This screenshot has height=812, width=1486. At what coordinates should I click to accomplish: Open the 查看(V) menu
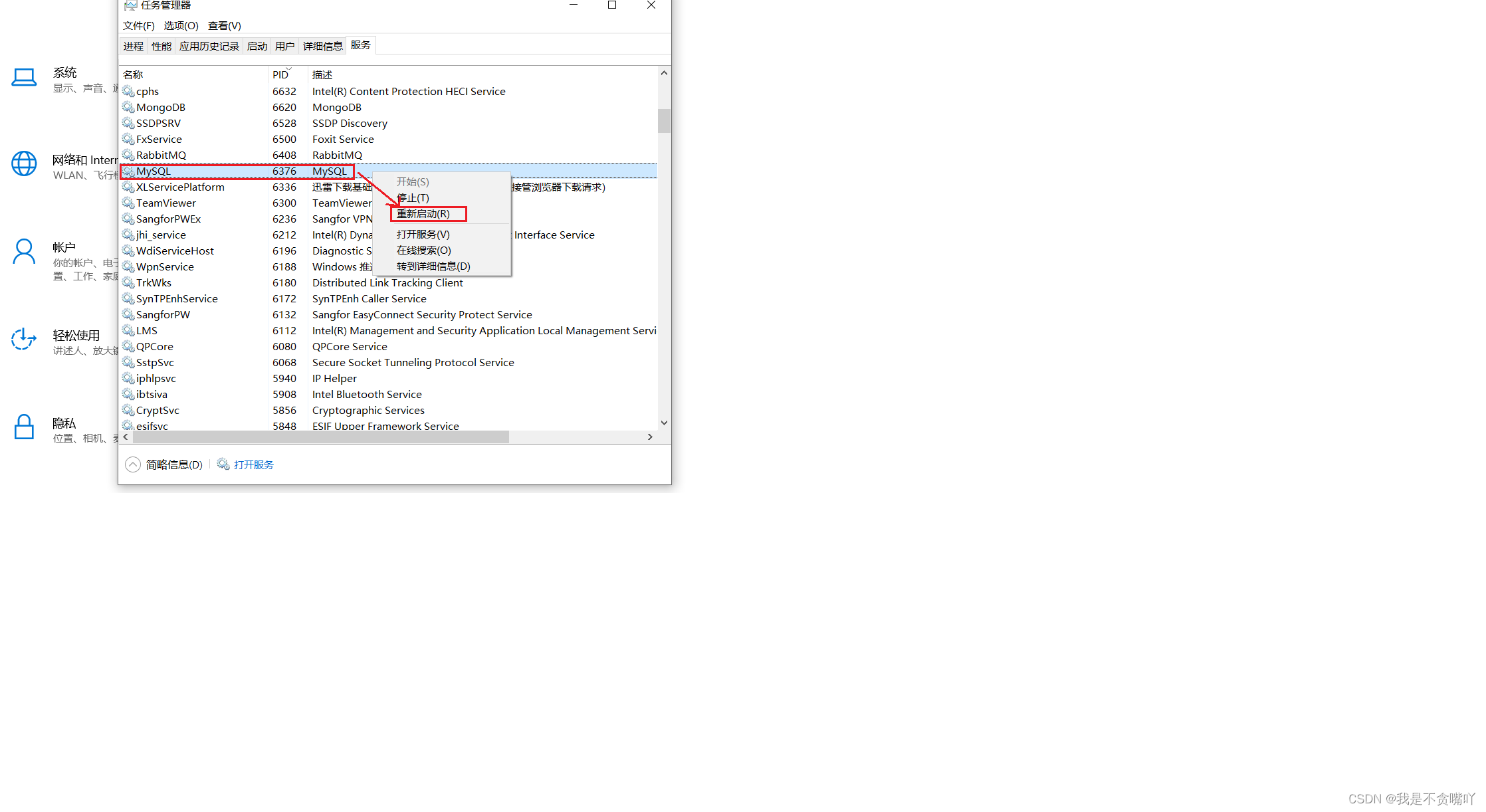224,26
